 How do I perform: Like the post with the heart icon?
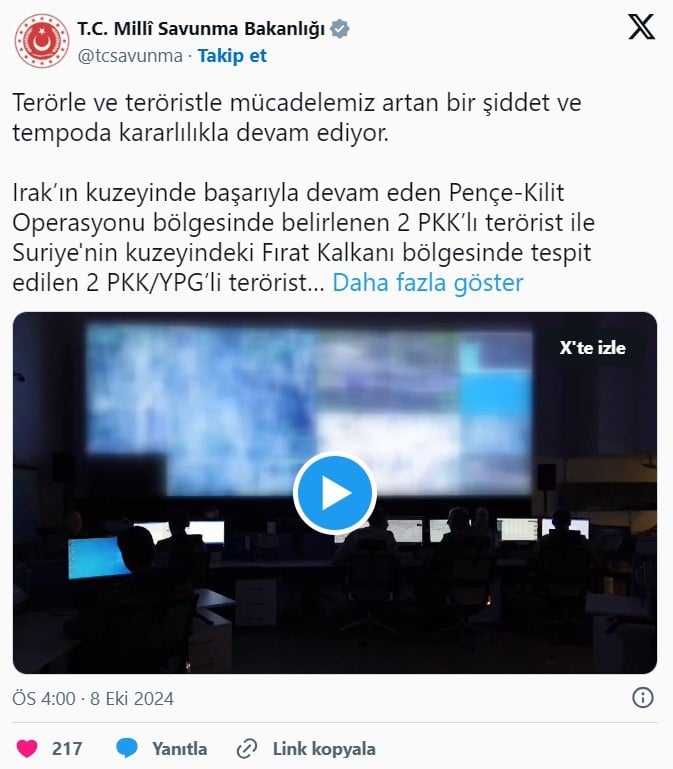click(27, 748)
